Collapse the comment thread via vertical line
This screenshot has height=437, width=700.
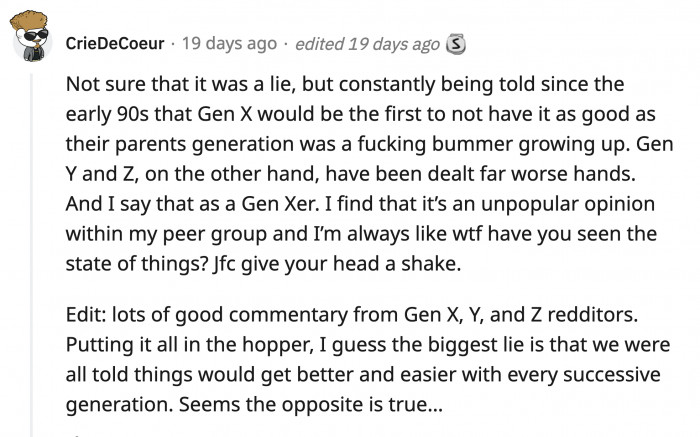click(x=31, y=250)
